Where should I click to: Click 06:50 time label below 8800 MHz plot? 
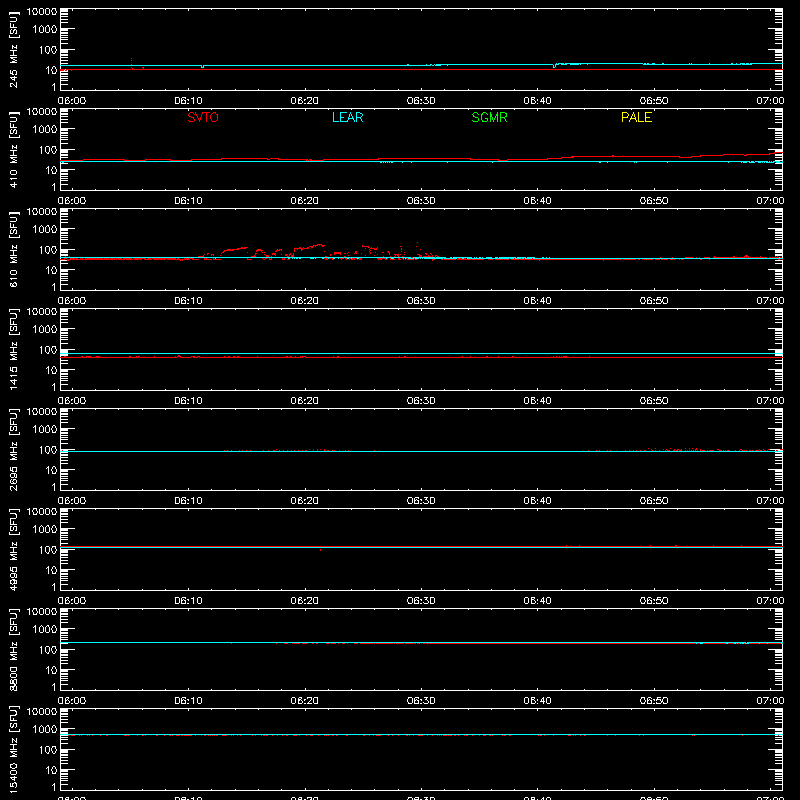(654, 701)
